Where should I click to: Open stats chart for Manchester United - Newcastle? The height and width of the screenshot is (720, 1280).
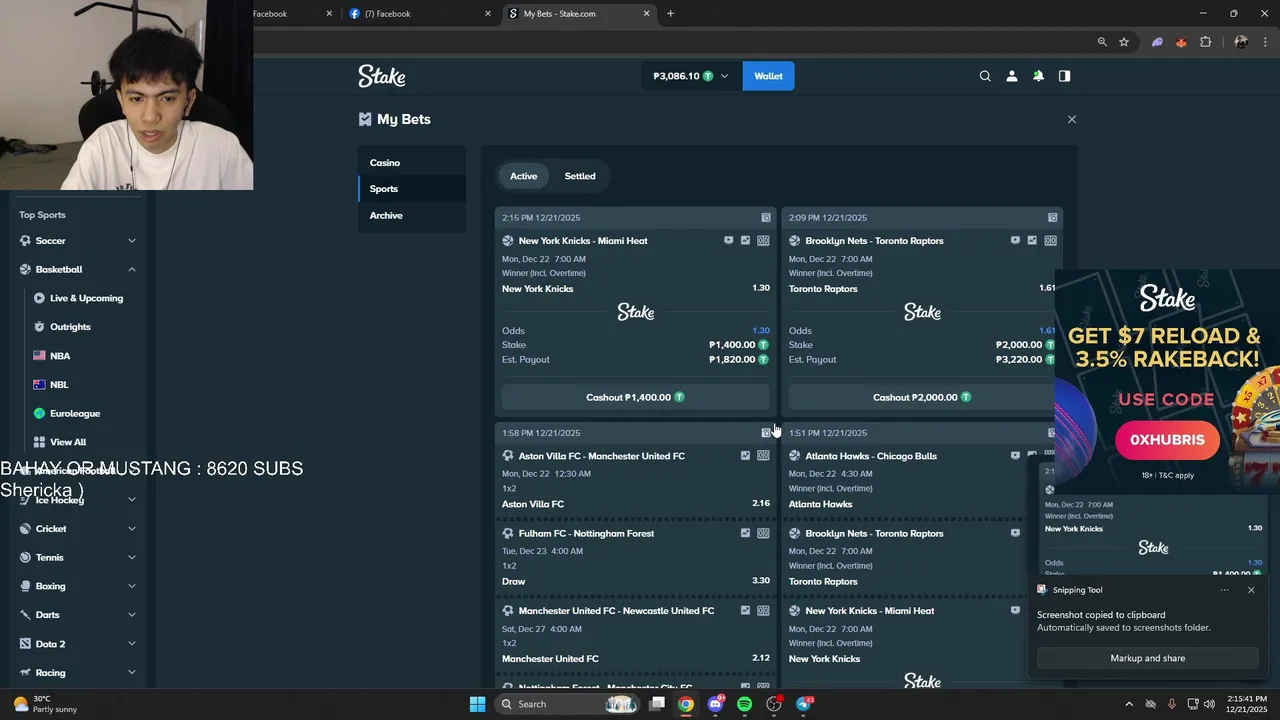(745, 611)
